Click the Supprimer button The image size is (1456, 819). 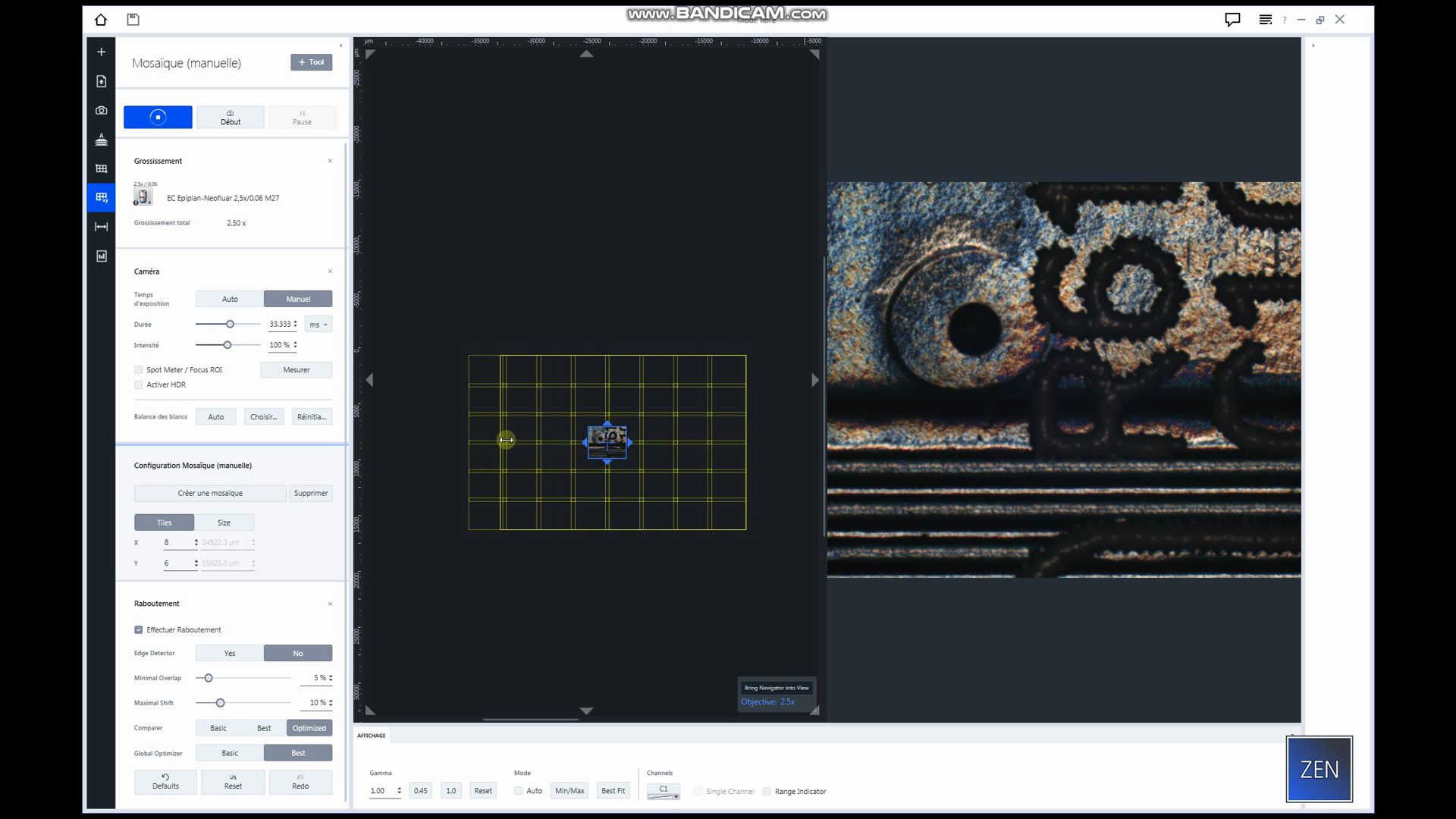coord(311,493)
